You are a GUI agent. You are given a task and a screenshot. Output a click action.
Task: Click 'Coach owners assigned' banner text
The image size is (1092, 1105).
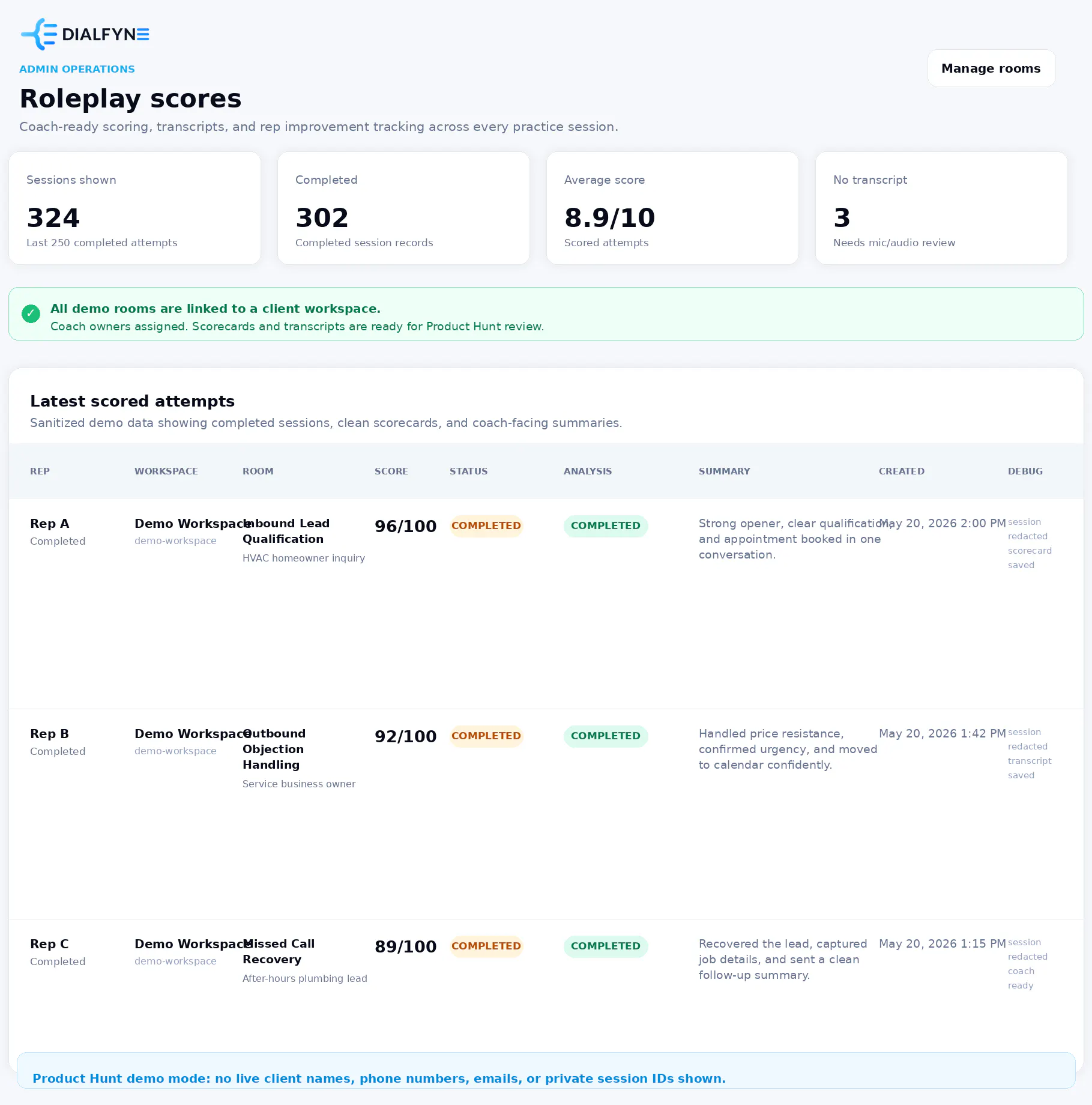click(x=297, y=327)
